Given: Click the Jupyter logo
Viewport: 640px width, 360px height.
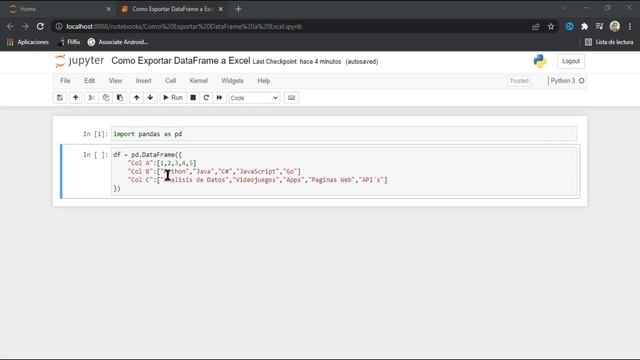Looking at the screenshot, I should 80,61.
